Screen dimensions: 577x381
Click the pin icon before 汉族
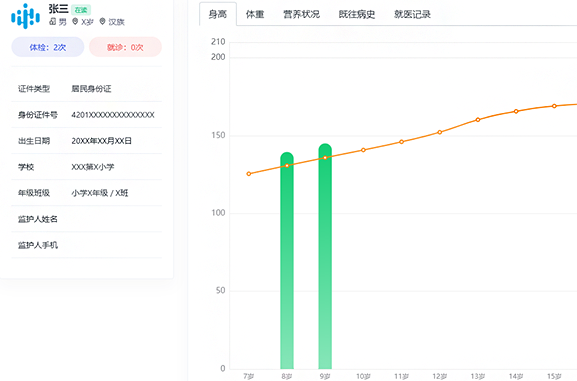[x=103, y=22]
